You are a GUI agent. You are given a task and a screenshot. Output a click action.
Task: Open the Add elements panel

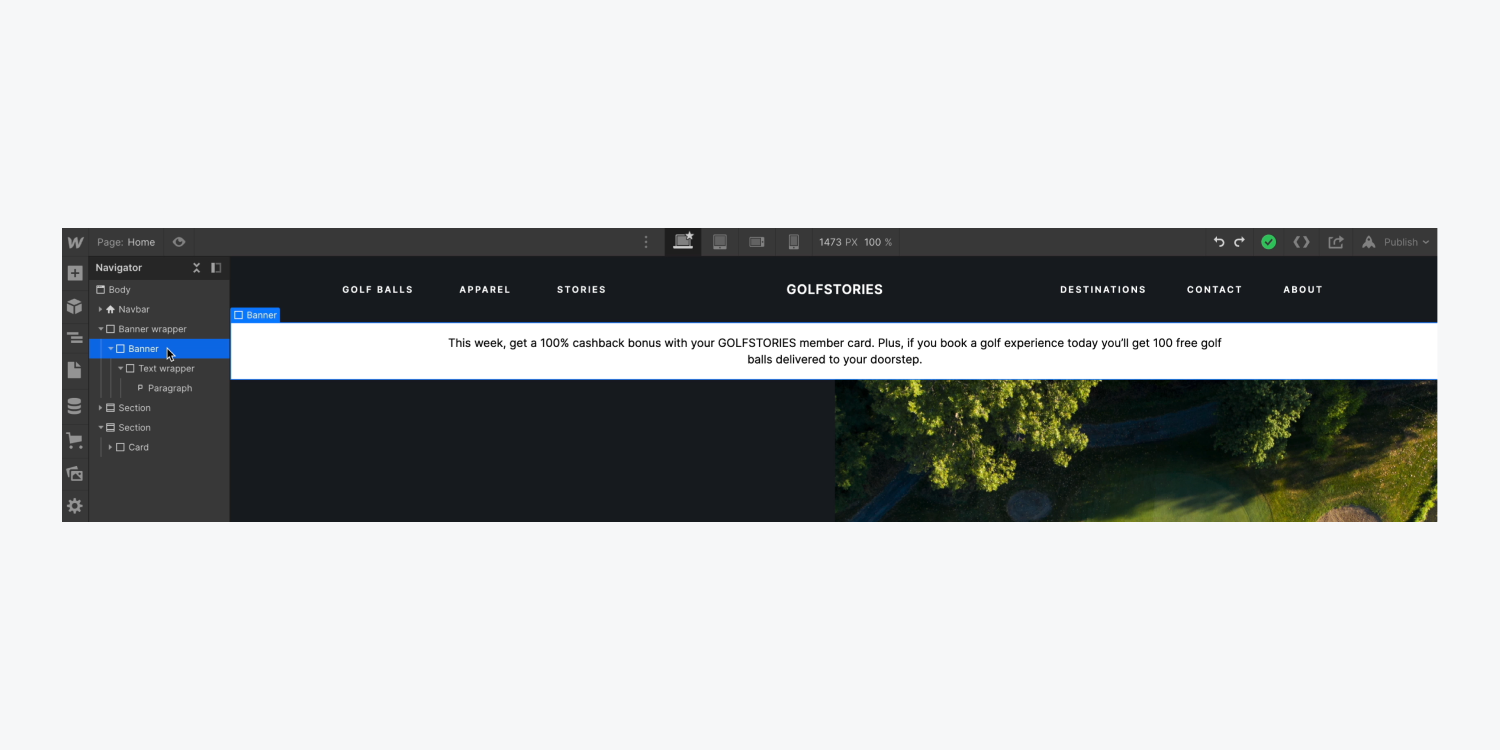click(75, 273)
